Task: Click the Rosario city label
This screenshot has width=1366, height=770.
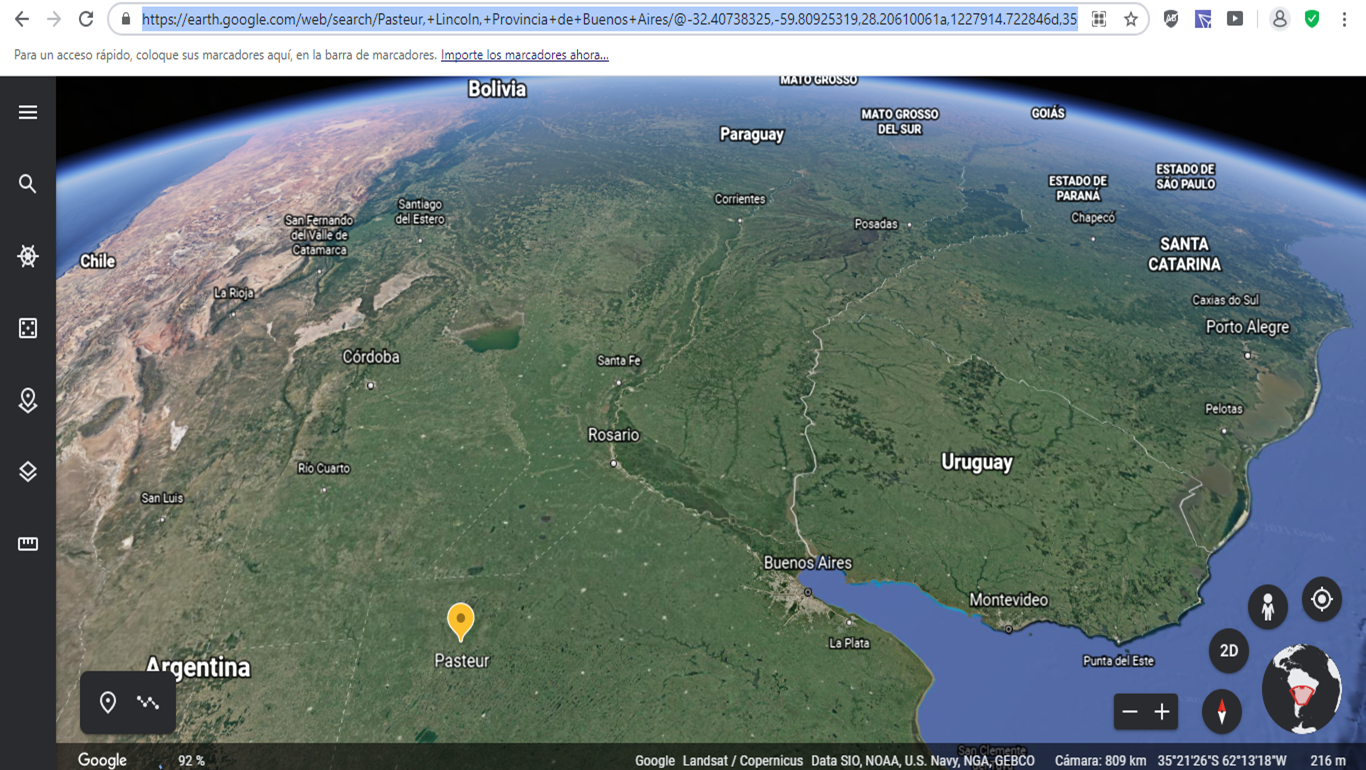Action: (613, 435)
